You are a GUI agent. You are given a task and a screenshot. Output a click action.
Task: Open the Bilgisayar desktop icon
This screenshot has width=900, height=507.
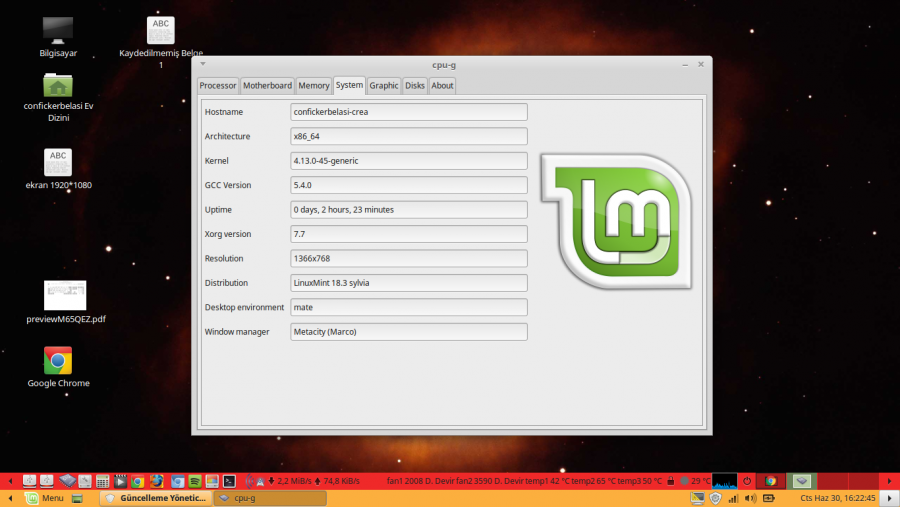pyautogui.click(x=58, y=30)
